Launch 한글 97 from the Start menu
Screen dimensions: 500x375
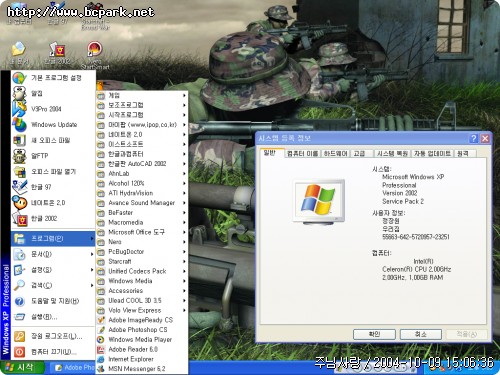pyautogui.click(x=53, y=187)
